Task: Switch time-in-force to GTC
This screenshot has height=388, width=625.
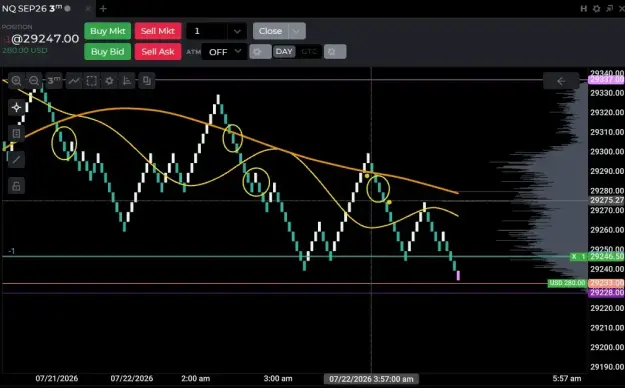Action: pyautogui.click(x=309, y=51)
